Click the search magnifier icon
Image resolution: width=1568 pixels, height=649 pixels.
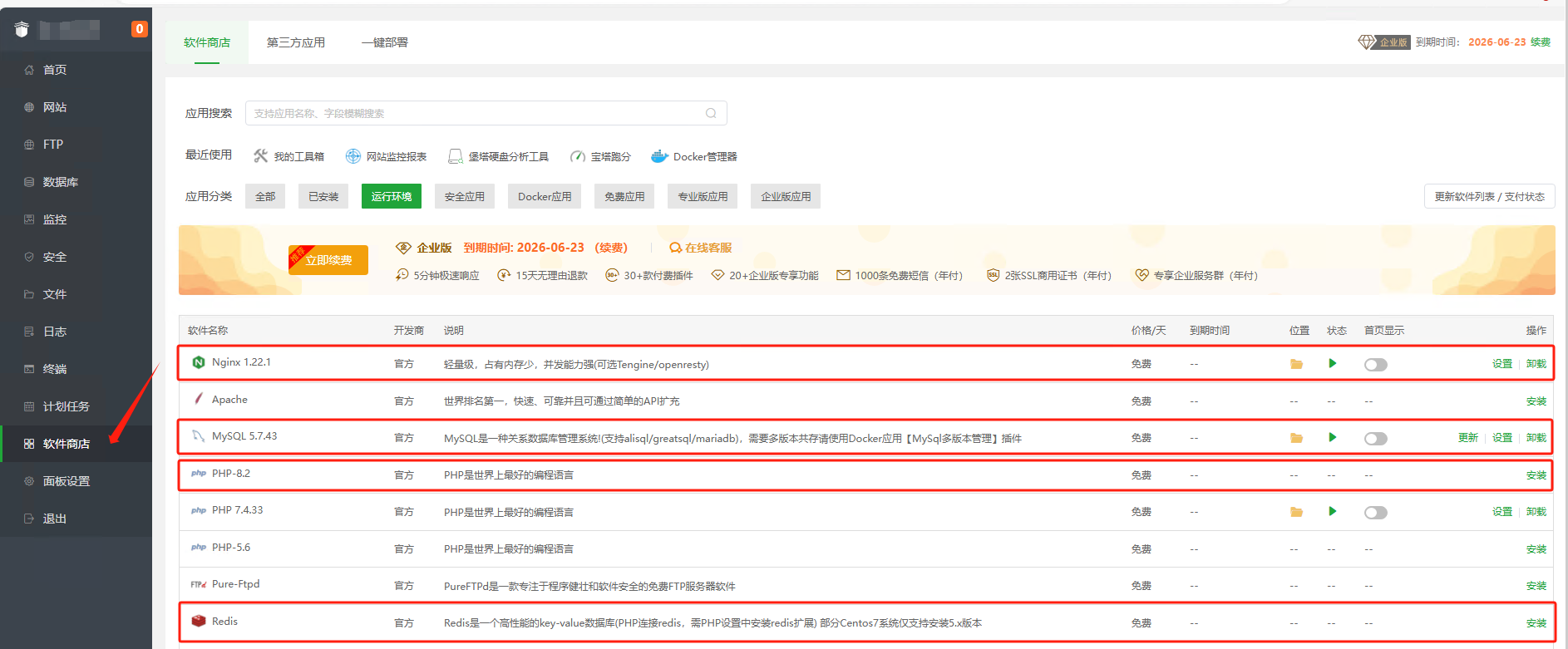pos(711,113)
